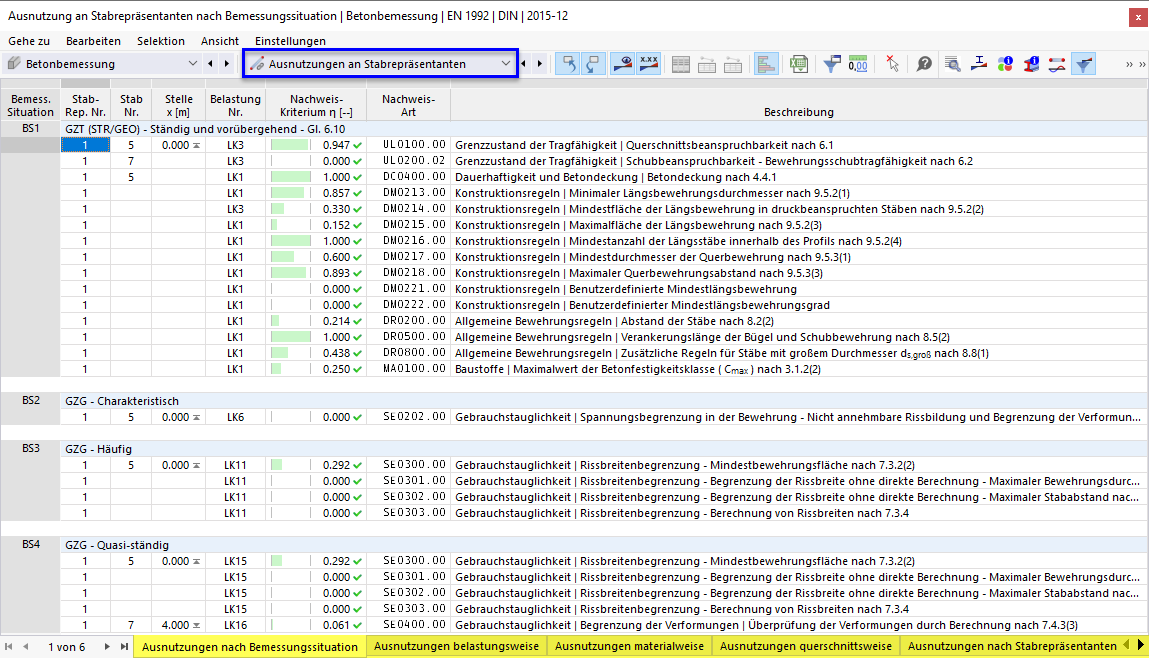This screenshot has width=1149, height=658.
Task: Click the cross-section info icon
Action: (x=1031, y=64)
